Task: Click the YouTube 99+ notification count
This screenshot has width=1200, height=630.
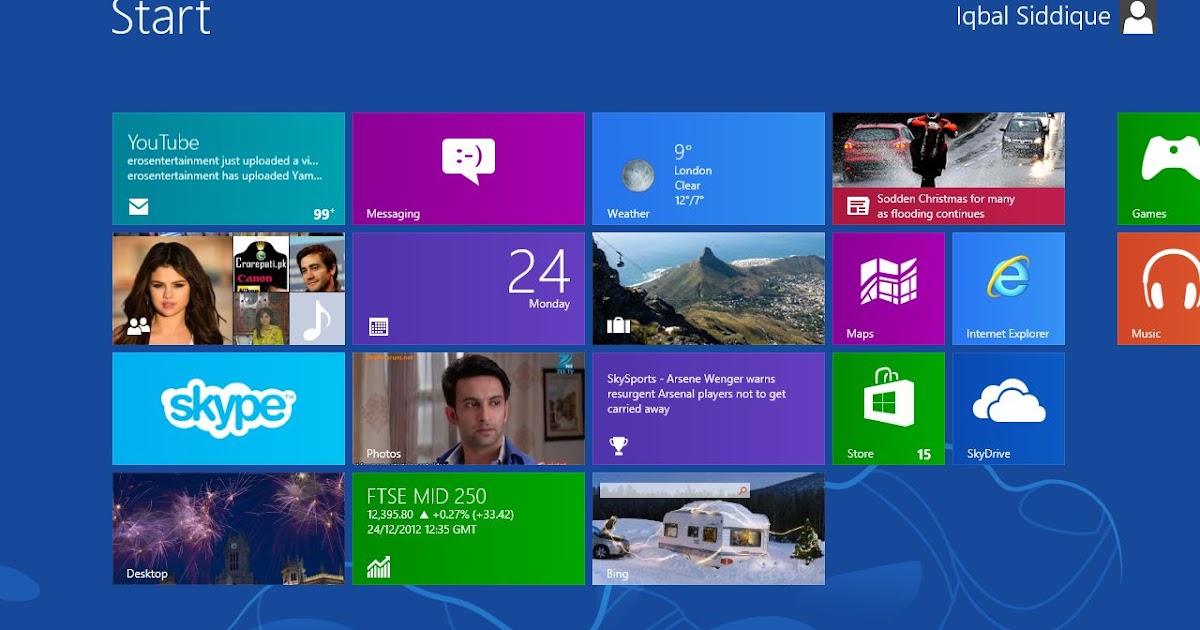Action: [324, 214]
